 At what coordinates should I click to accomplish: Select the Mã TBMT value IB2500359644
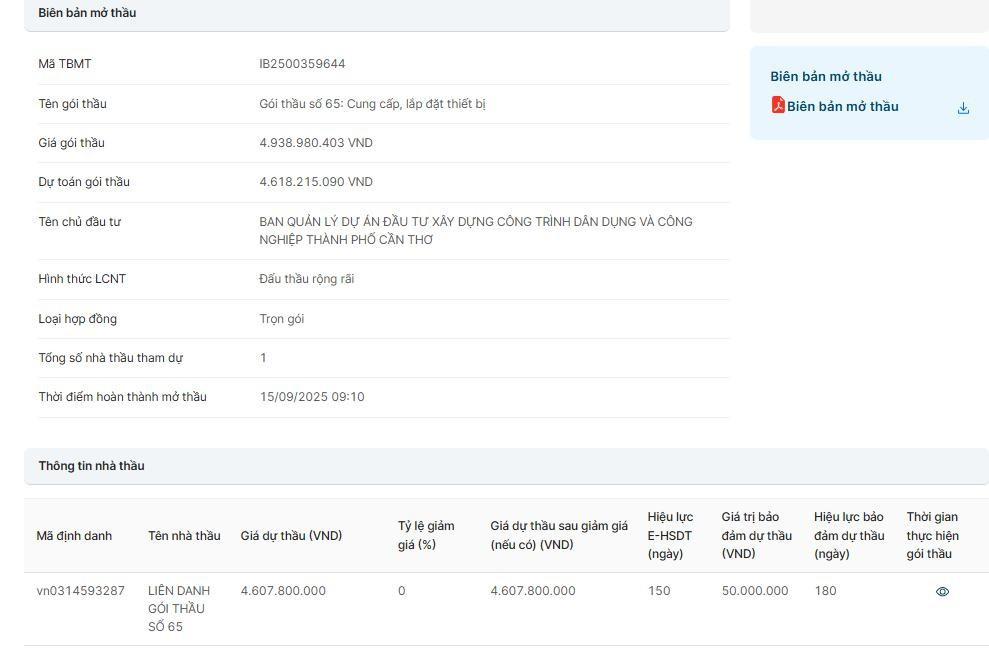click(302, 64)
